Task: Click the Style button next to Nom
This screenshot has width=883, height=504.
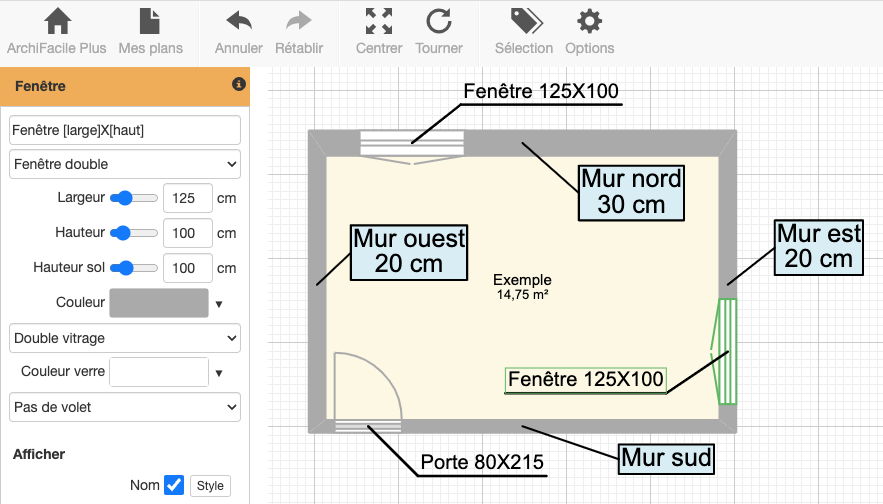Action: [210, 486]
